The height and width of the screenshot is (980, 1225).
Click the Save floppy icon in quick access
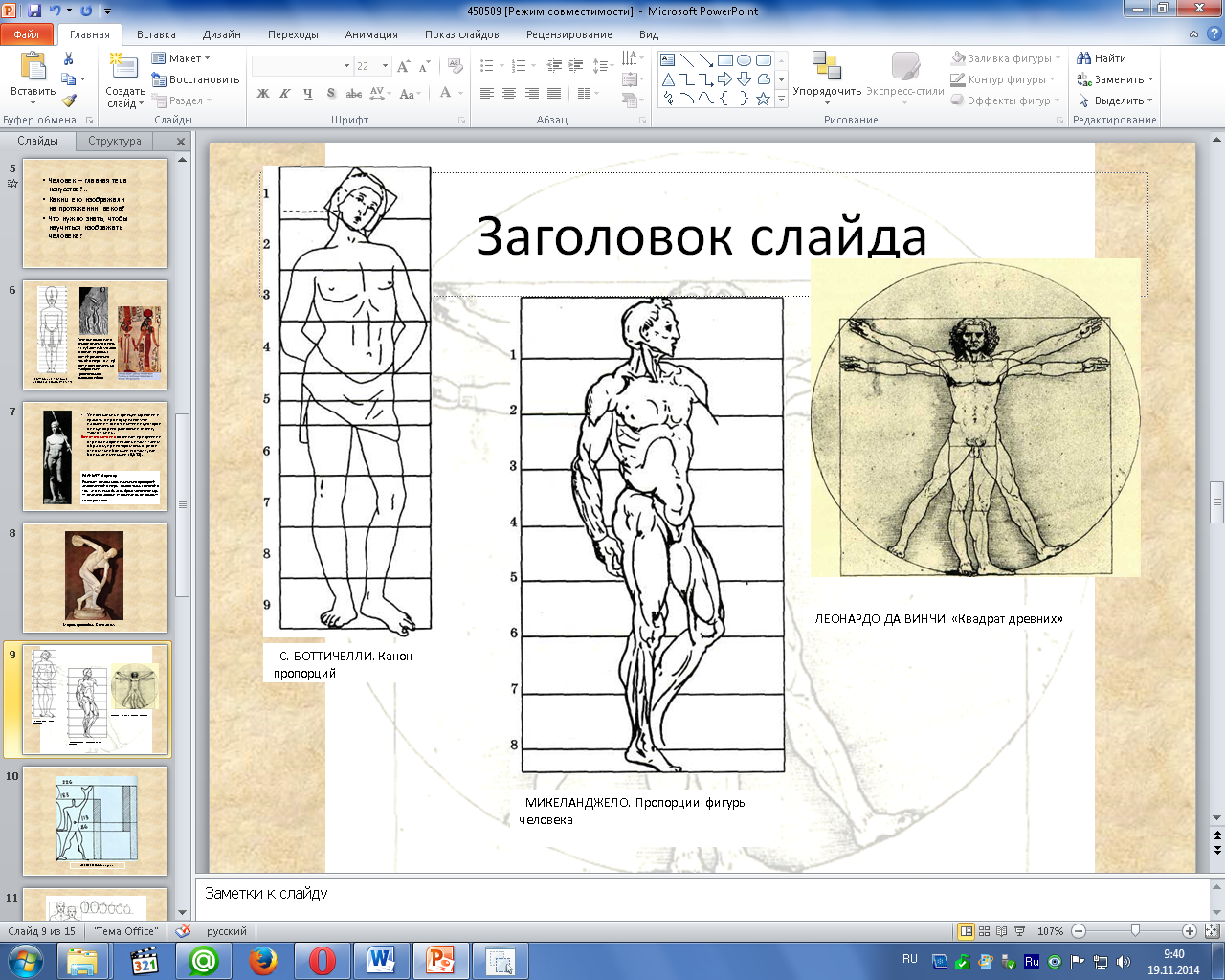pyautogui.click(x=34, y=11)
